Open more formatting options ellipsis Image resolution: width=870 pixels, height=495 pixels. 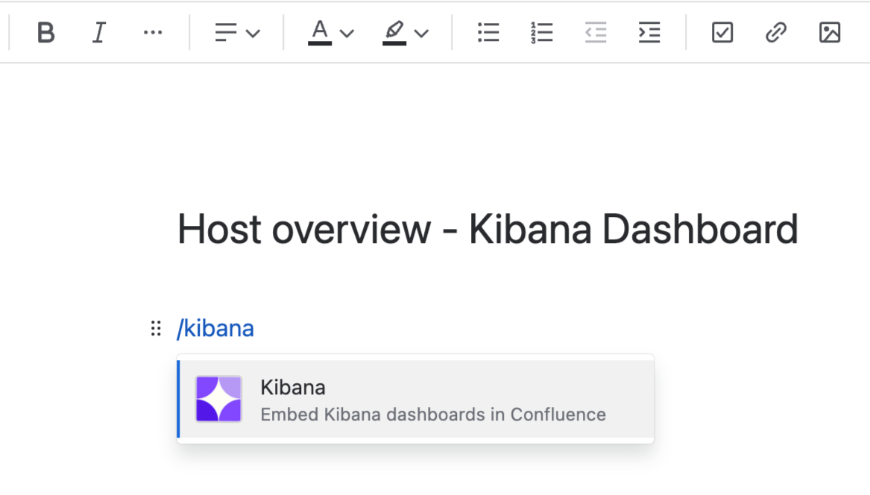153,33
